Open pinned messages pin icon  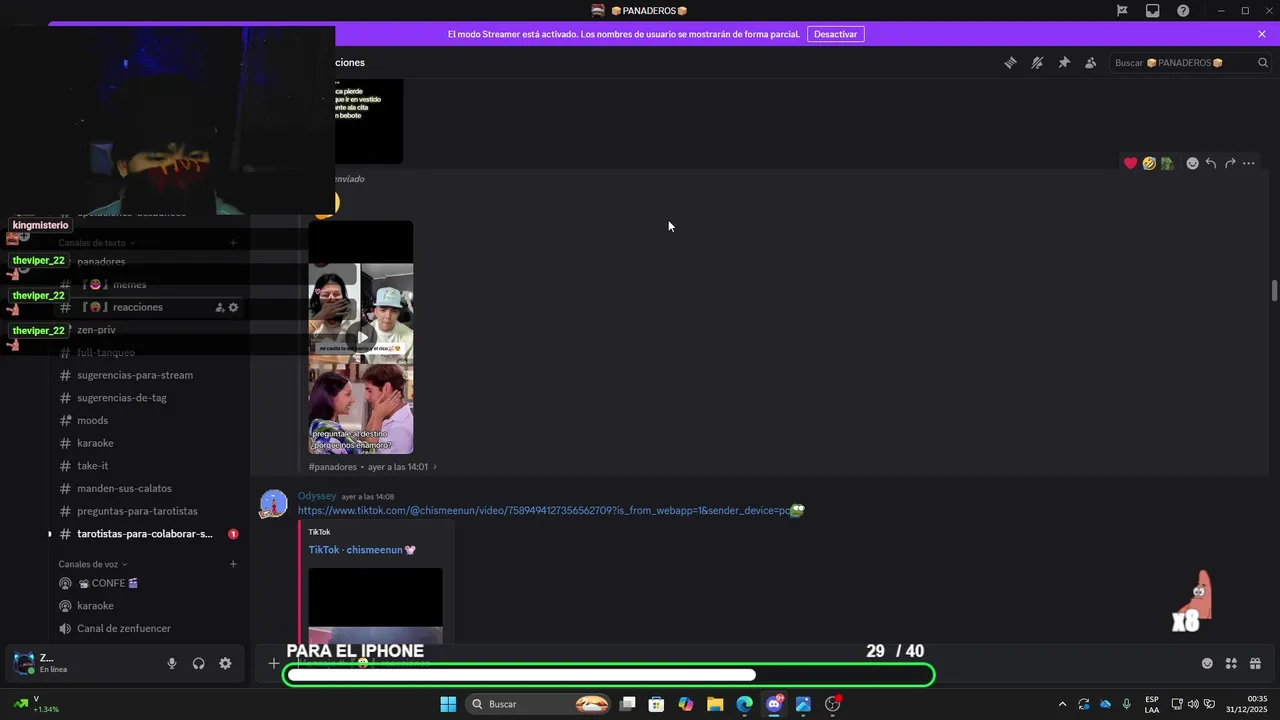1064,63
